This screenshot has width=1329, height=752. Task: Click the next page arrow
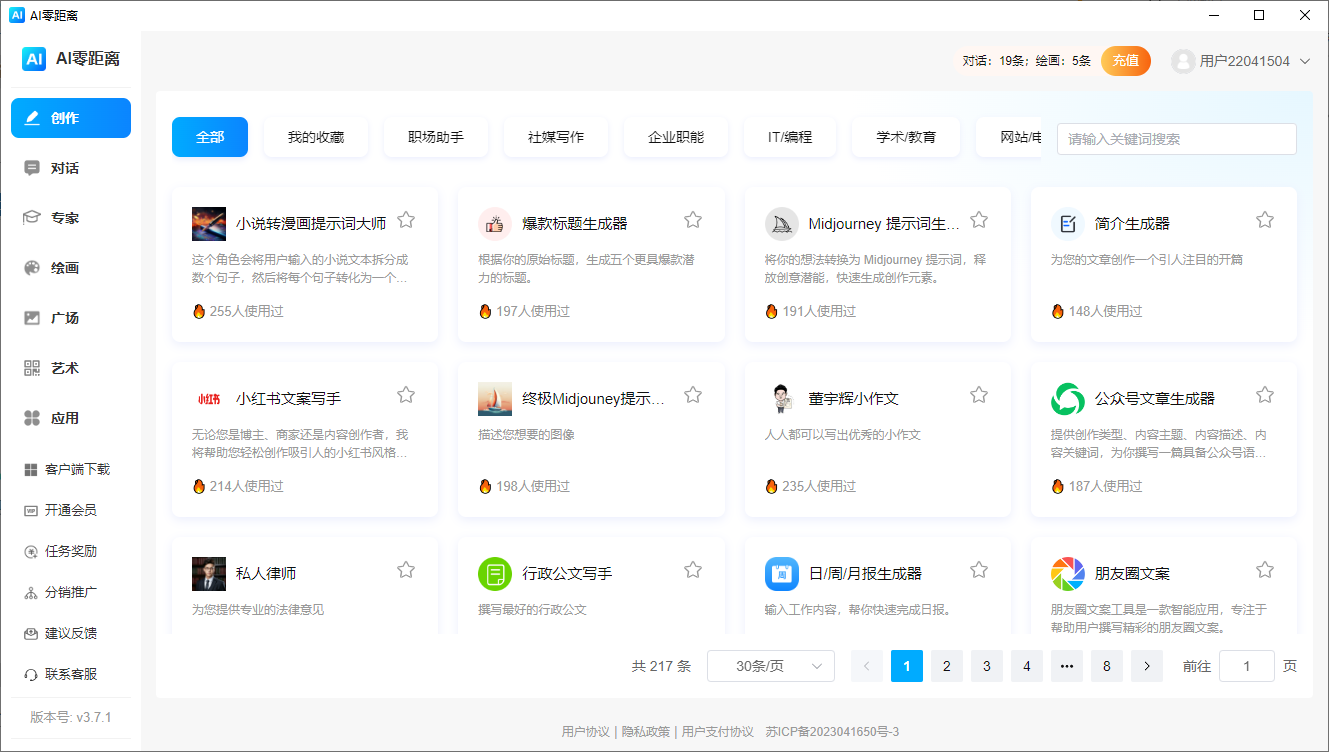point(1147,666)
